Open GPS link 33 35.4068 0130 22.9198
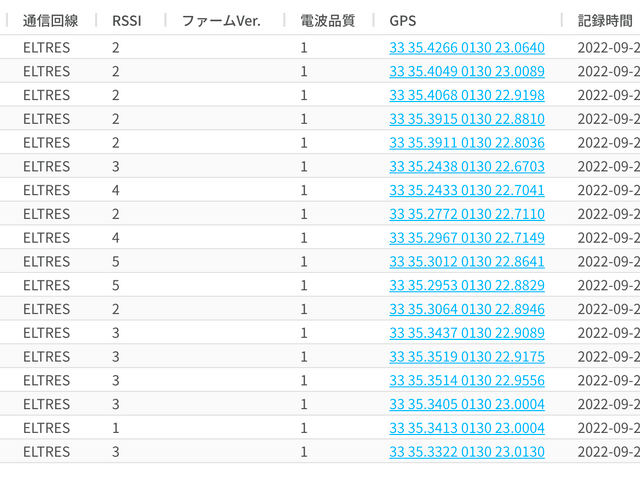Image resolution: width=640 pixels, height=480 pixels. (x=466, y=95)
